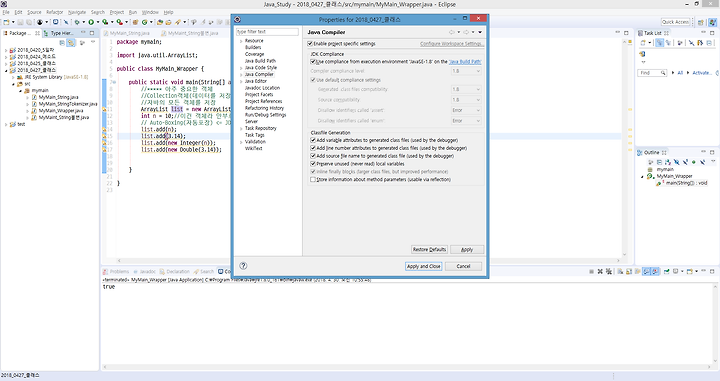This screenshot has width=720, height=381.
Task: Expand Java Compiler node in tree
Action: [241, 74]
